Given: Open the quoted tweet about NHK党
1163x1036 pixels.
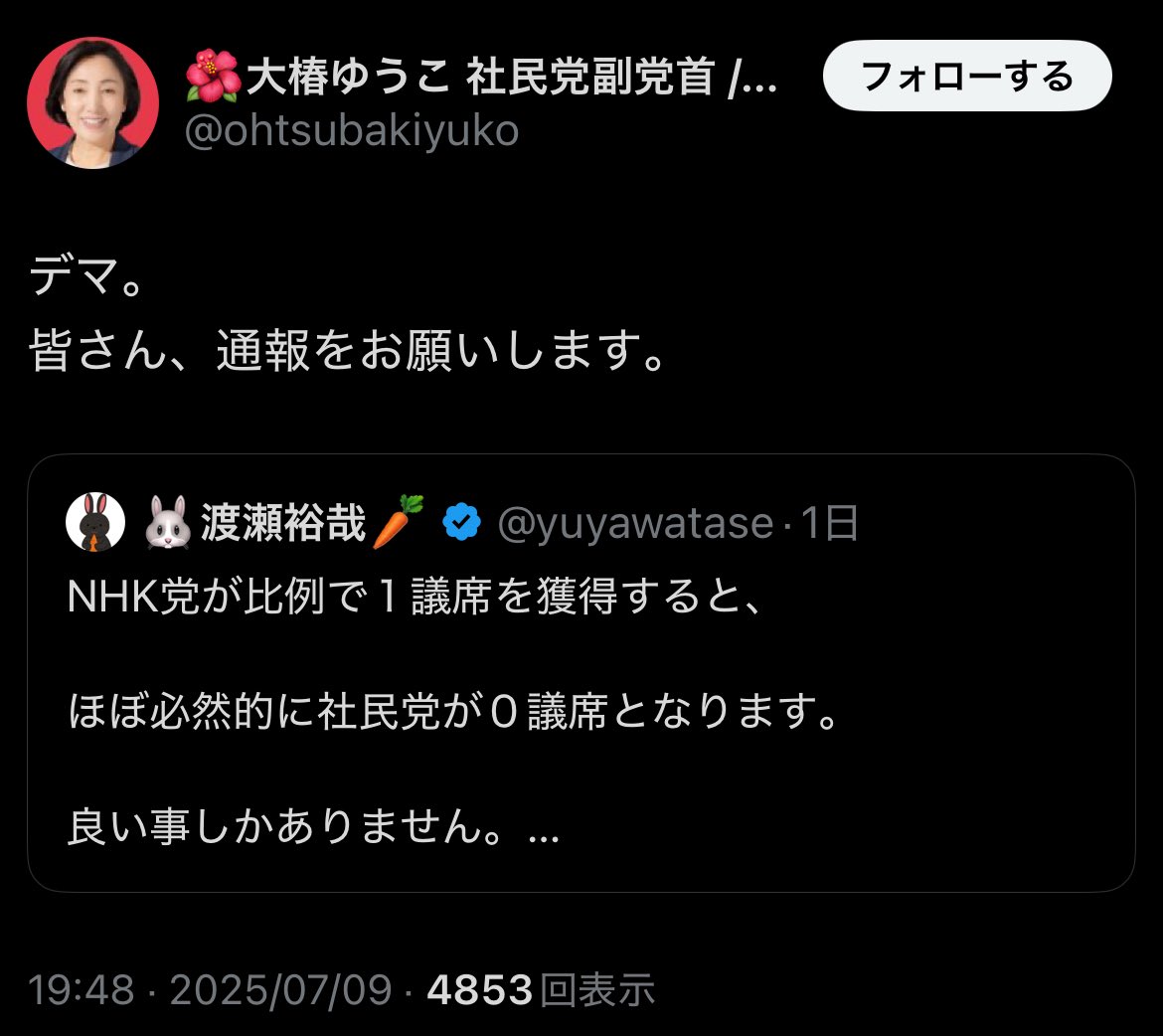Looking at the screenshot, I should (x=581, y=673).
